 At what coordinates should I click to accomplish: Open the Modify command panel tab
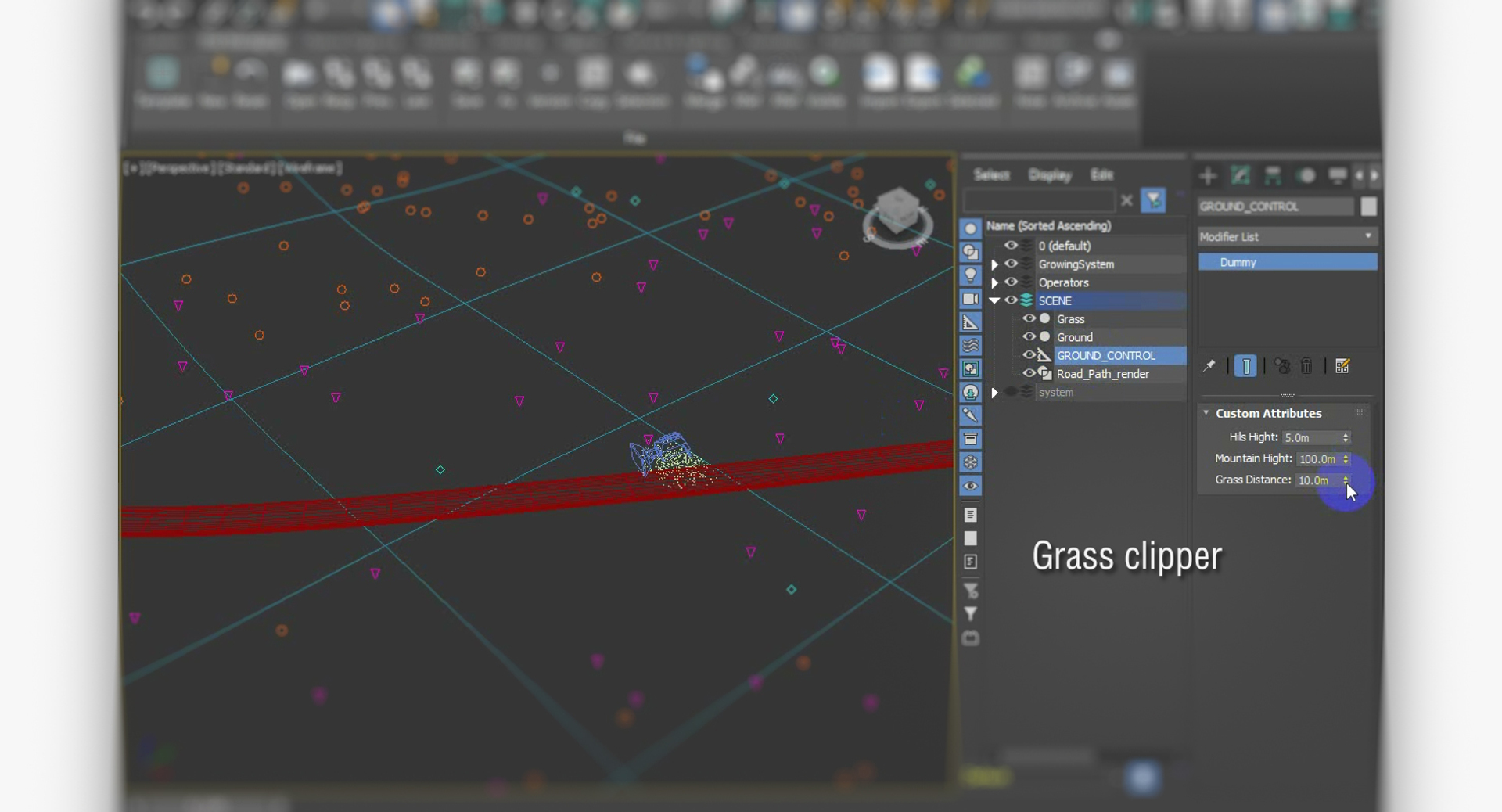1241,176
